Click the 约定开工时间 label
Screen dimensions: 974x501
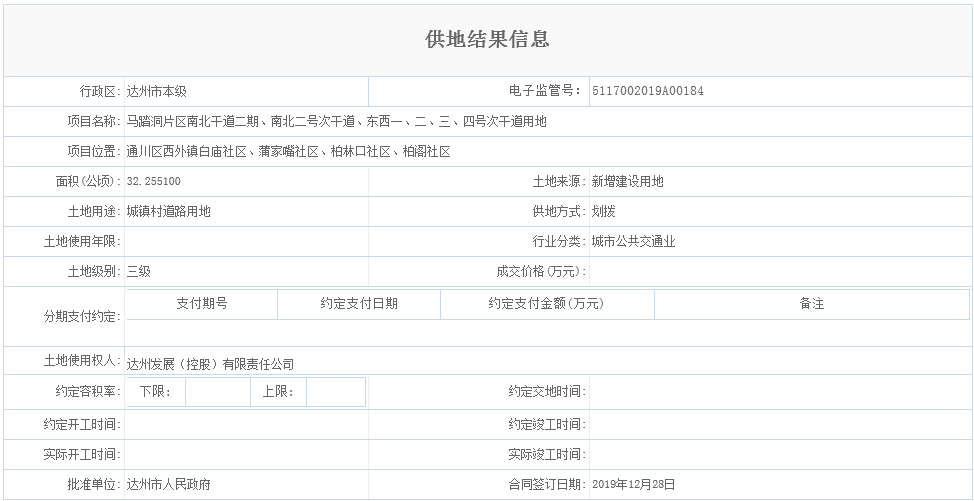click(x=83, y=425)
